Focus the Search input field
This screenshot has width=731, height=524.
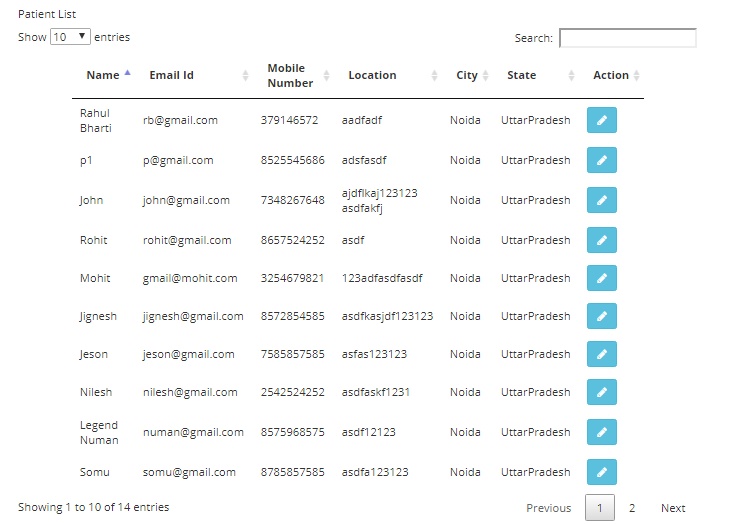pos(627,38)
